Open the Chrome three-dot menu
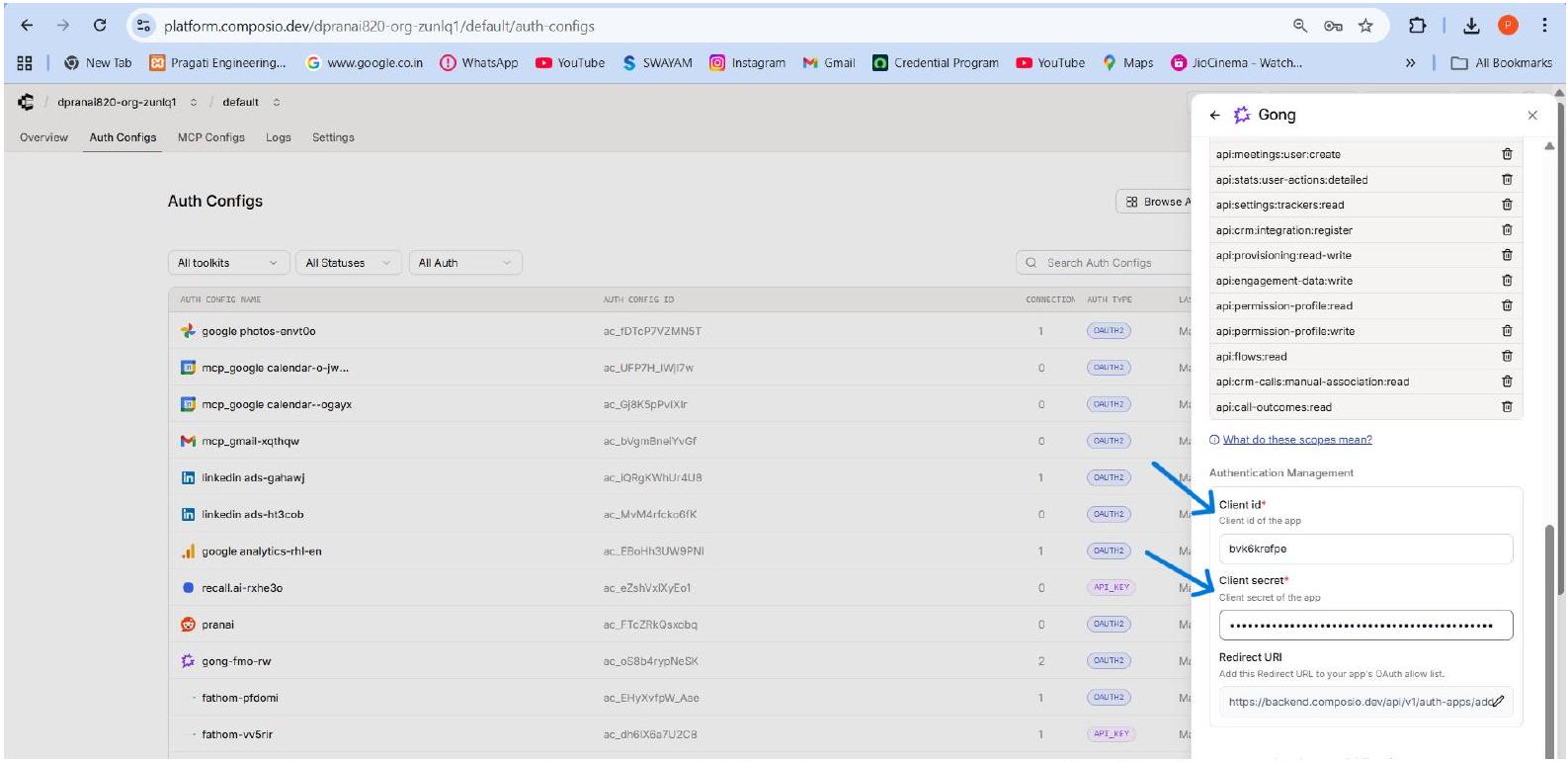 pos(1543,26)
